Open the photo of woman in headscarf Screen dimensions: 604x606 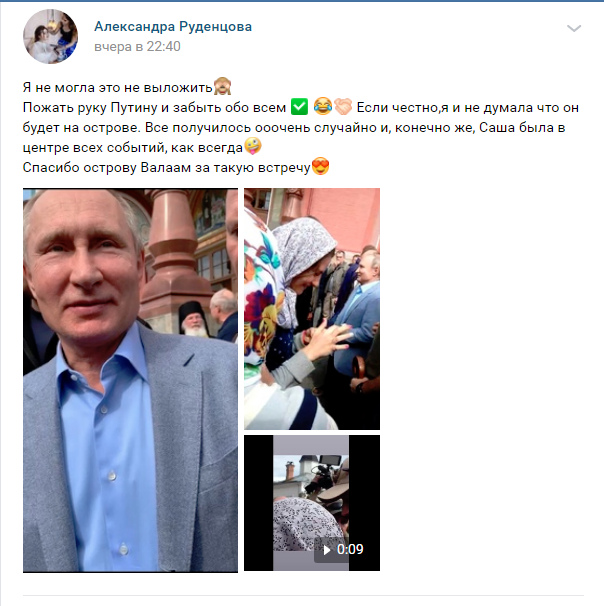point(312,309)
